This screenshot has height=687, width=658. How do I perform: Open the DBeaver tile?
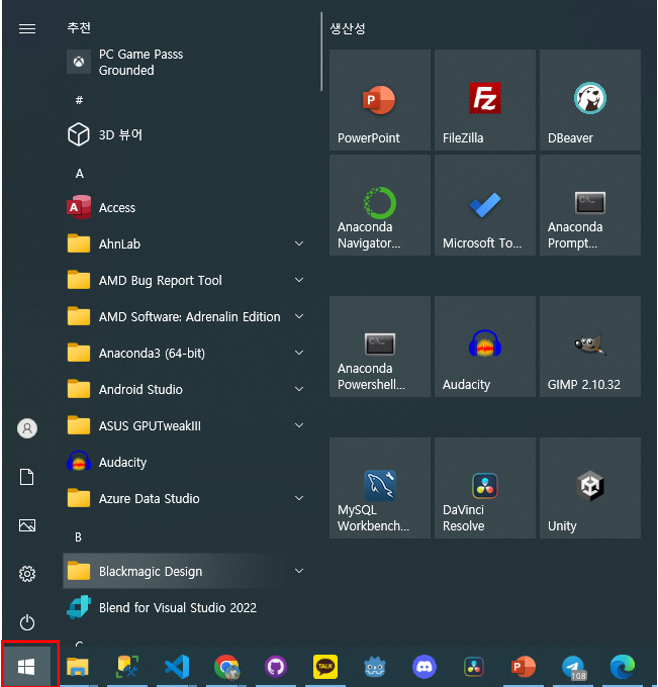coord(590,100)
